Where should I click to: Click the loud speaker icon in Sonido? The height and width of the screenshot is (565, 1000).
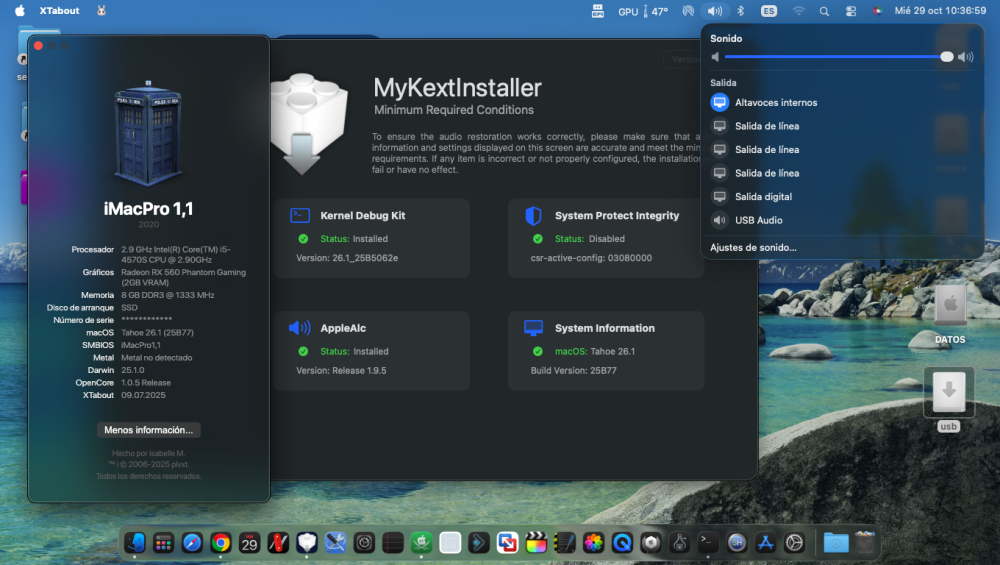tap(966, 57)
